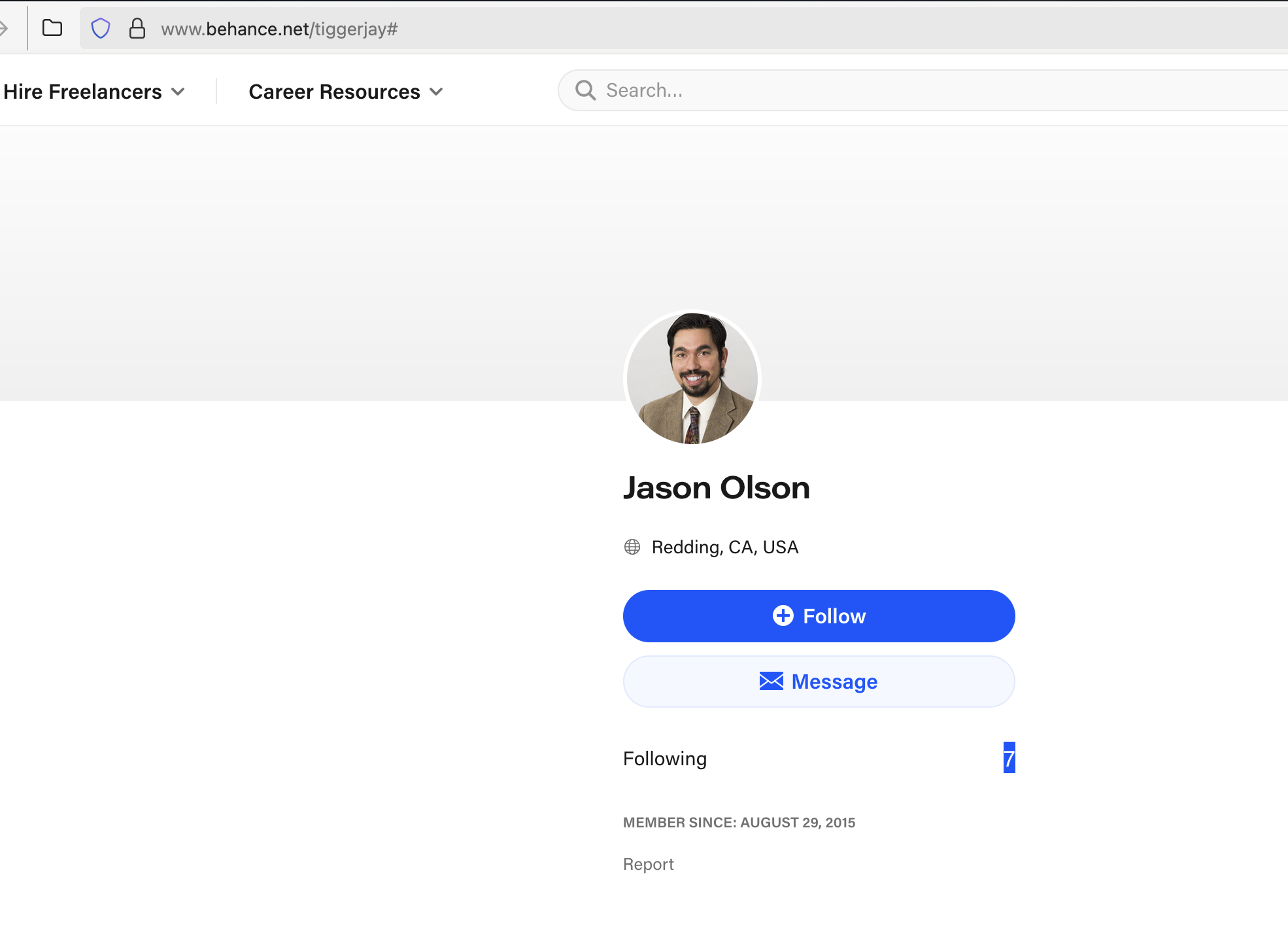This screenshot has height=951, width=1288.
Task: Click the plus icon on Follow button
Action: point(783,615)
